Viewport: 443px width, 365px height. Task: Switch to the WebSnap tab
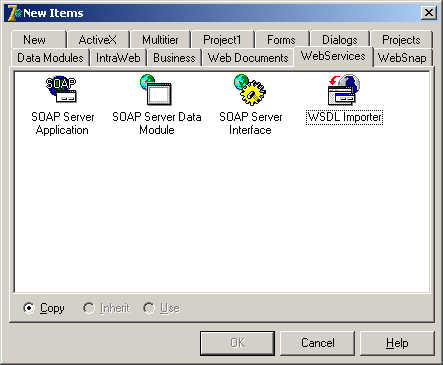pos(402,58)
